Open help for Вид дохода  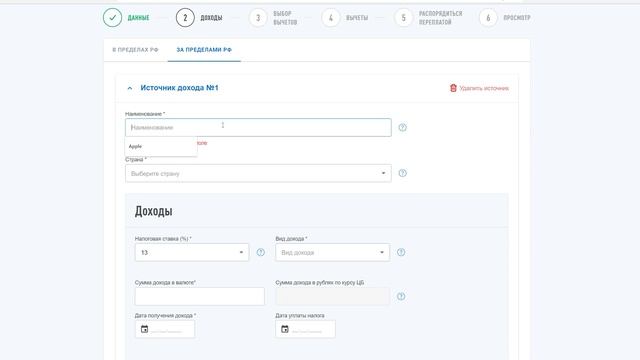click(401, 252)
